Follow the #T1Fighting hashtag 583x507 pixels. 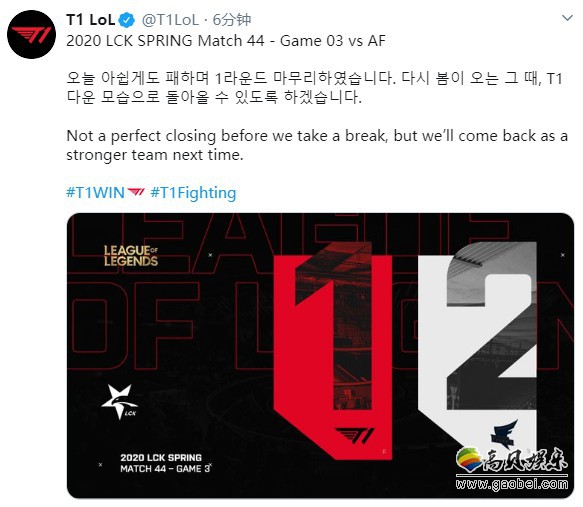[x=193, y=193]
